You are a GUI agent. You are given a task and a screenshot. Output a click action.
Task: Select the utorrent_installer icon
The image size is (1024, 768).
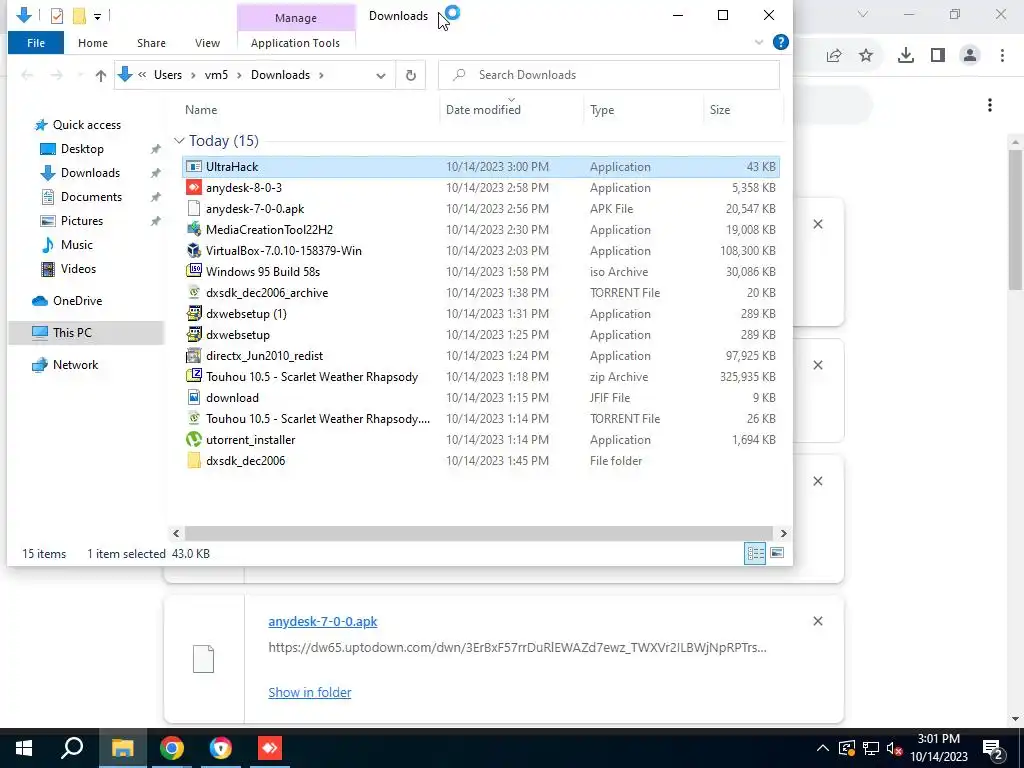click(193, 440)
